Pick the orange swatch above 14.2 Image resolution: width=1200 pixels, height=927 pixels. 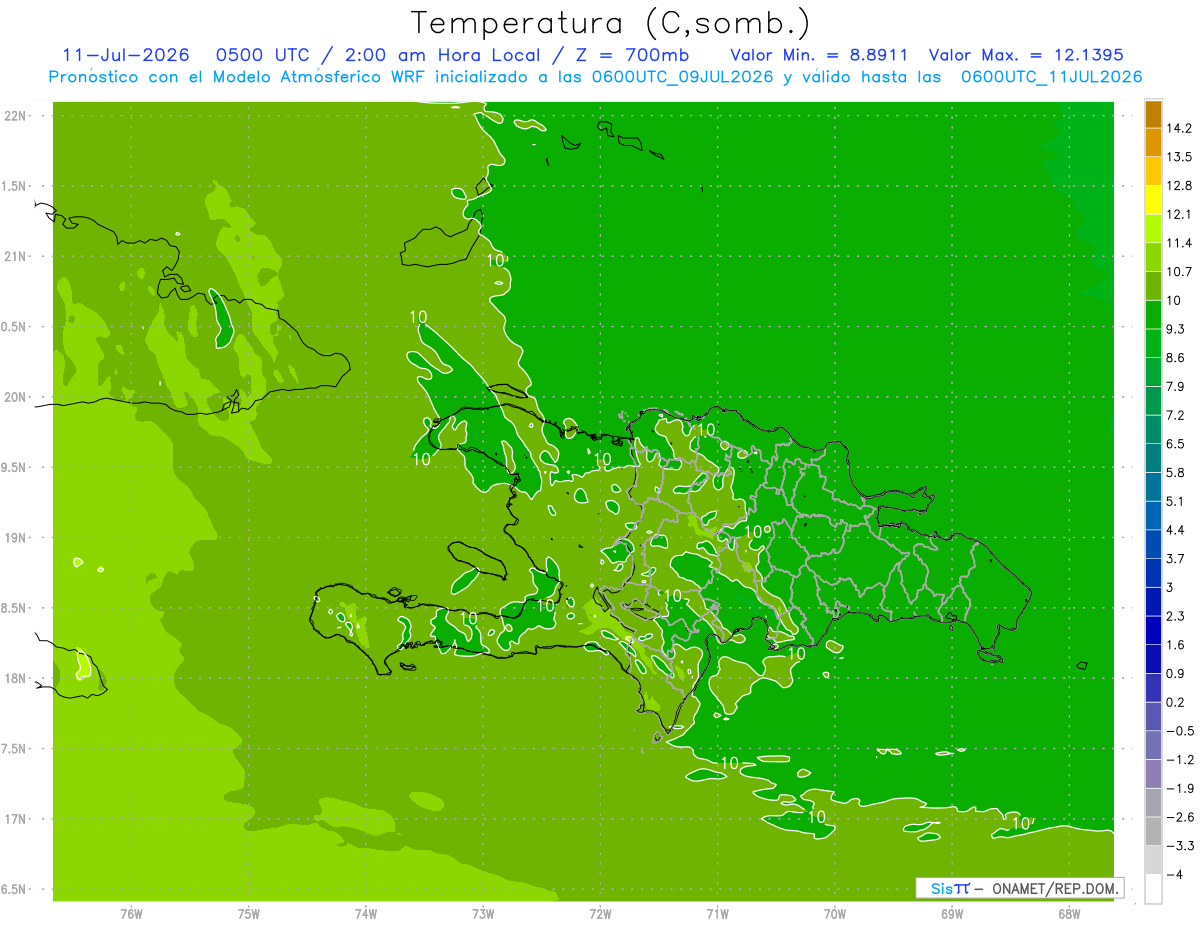coord(1153,114)
